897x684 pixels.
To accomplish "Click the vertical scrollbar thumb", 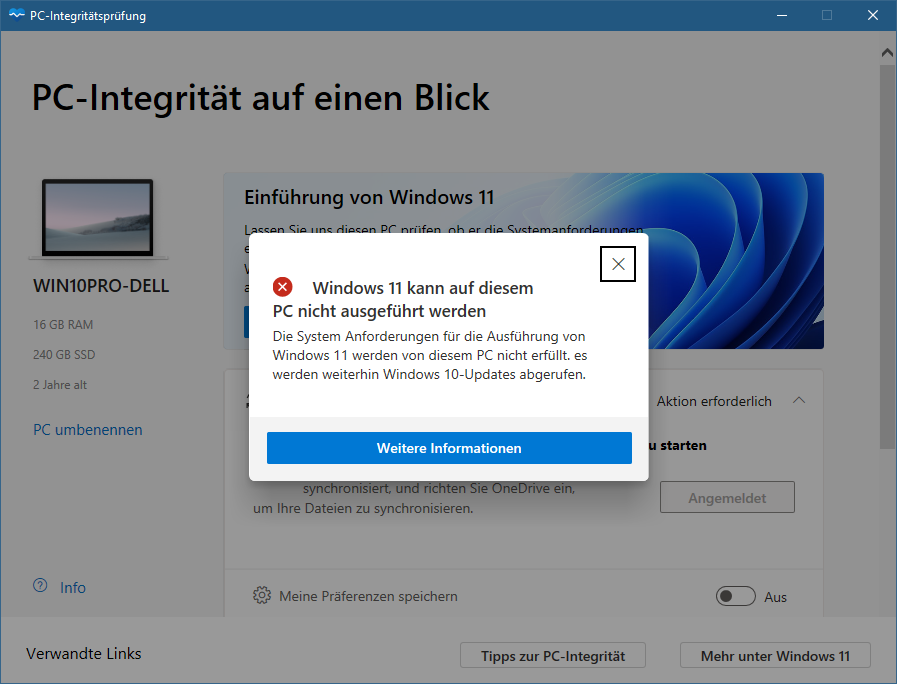I will click(887, 257).
